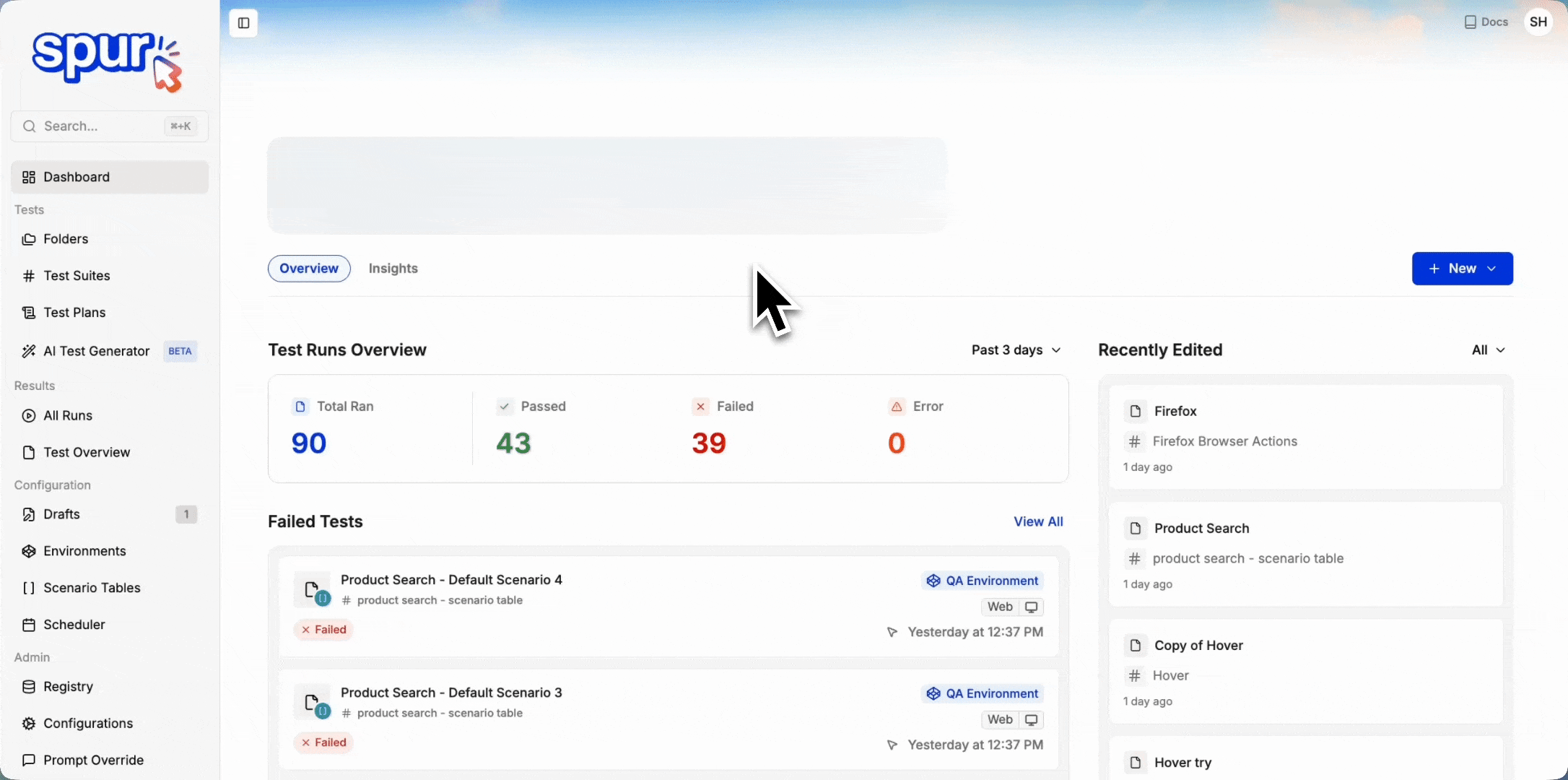Open QA Environment tag on Scenario 3

(x=983, y=693)
